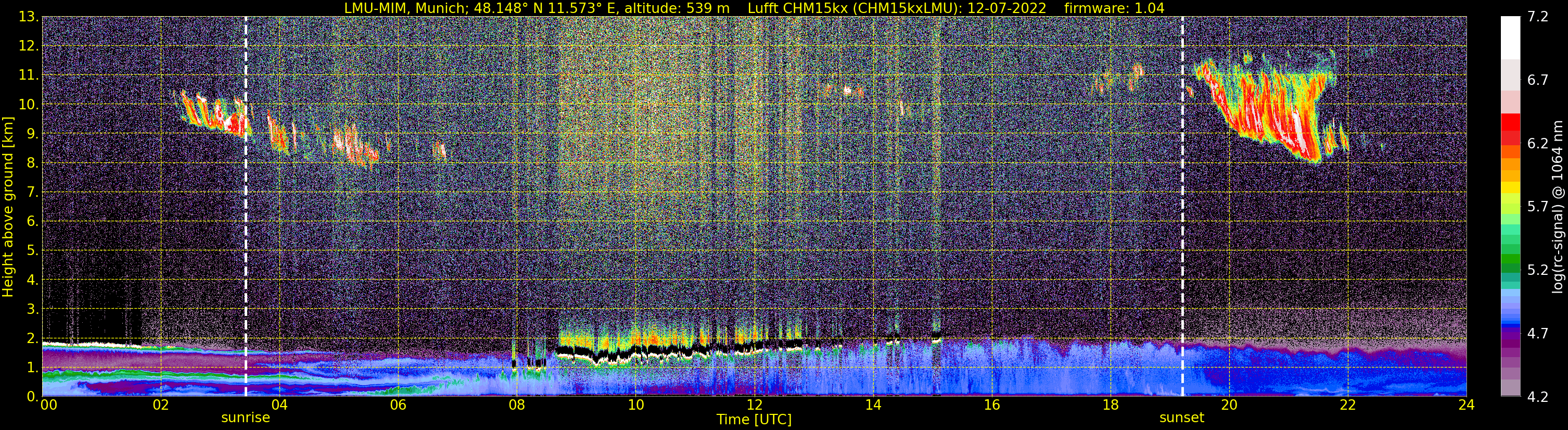Select the height-axis tick '4.'
Screen dimensions: 1568x430
[x=32, y=280]
